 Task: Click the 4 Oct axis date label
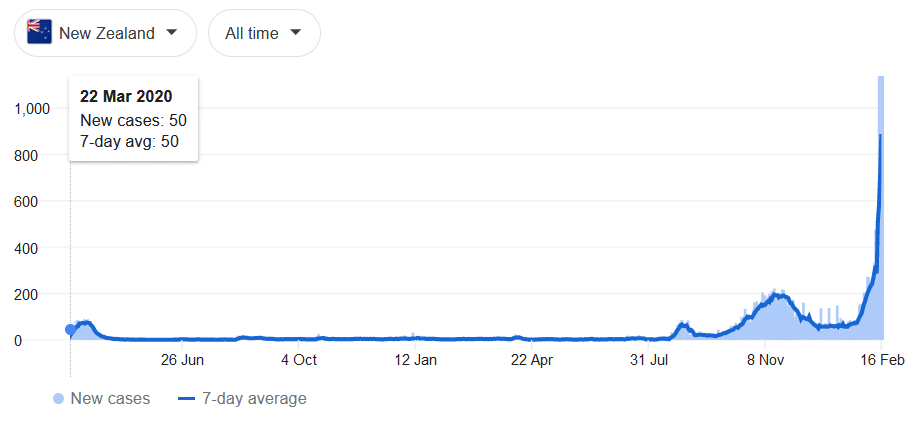[x=299, y=360]
